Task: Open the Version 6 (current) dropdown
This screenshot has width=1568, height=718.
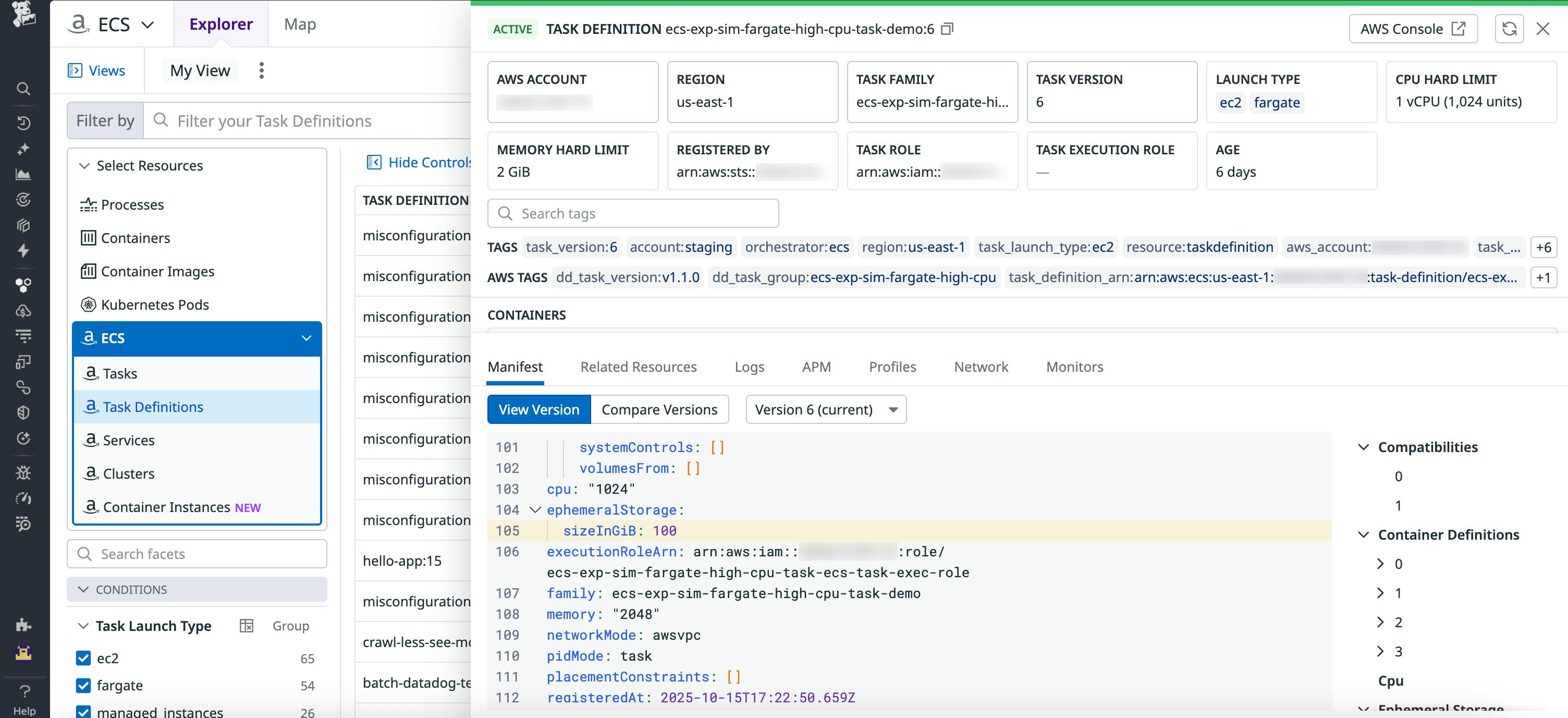Action: pos(825,409)
